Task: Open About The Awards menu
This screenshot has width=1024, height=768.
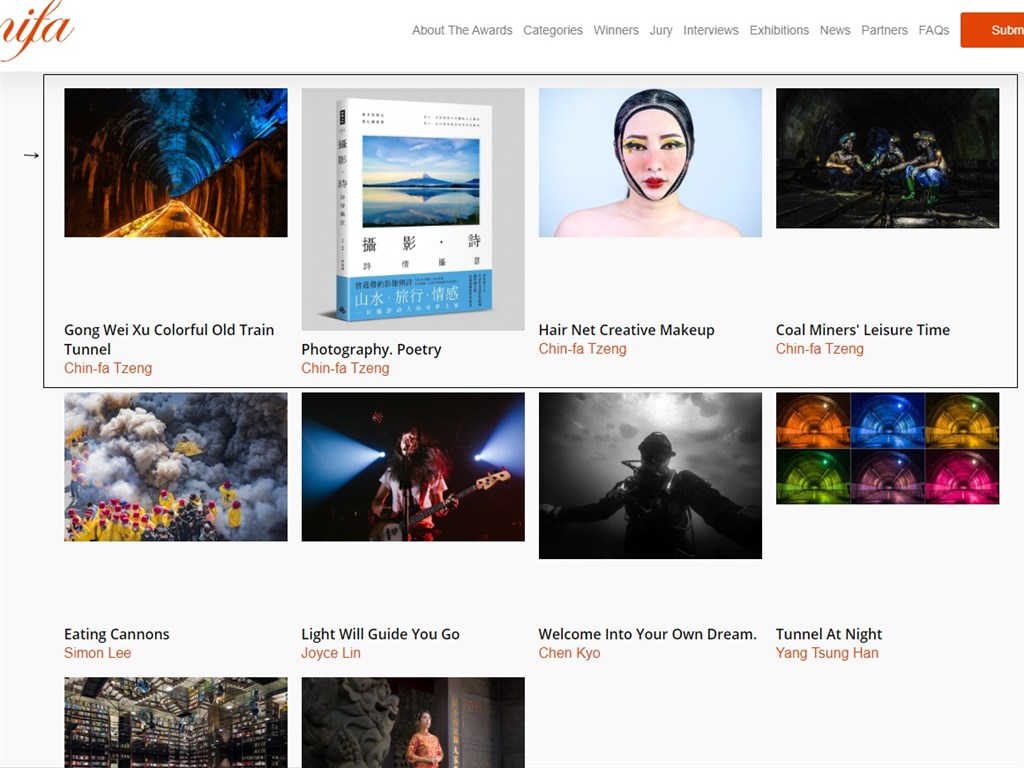Action: pyautogui.click(x=462, y=30)
